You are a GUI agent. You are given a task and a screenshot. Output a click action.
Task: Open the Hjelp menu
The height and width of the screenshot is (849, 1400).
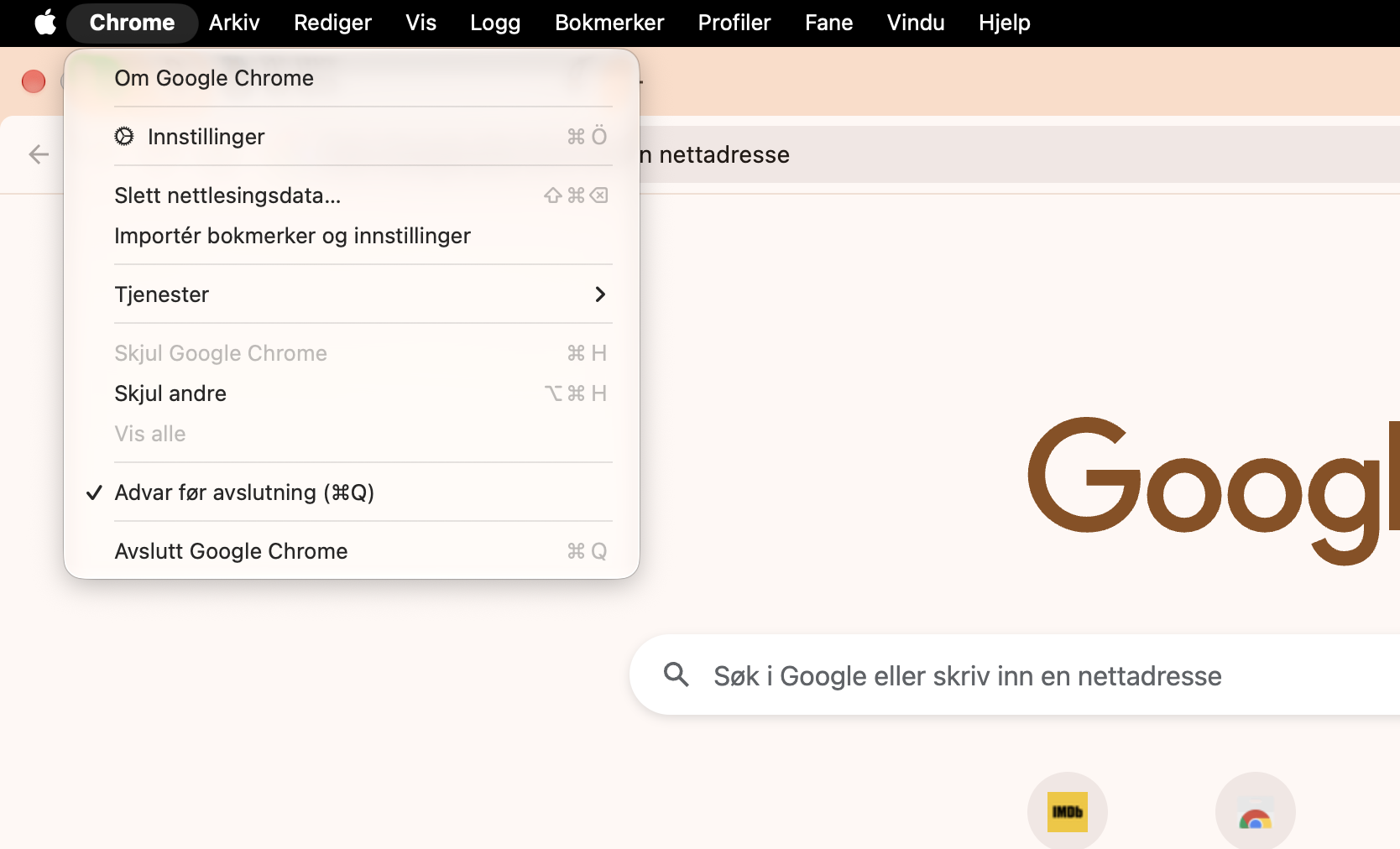pos(1004,23)
